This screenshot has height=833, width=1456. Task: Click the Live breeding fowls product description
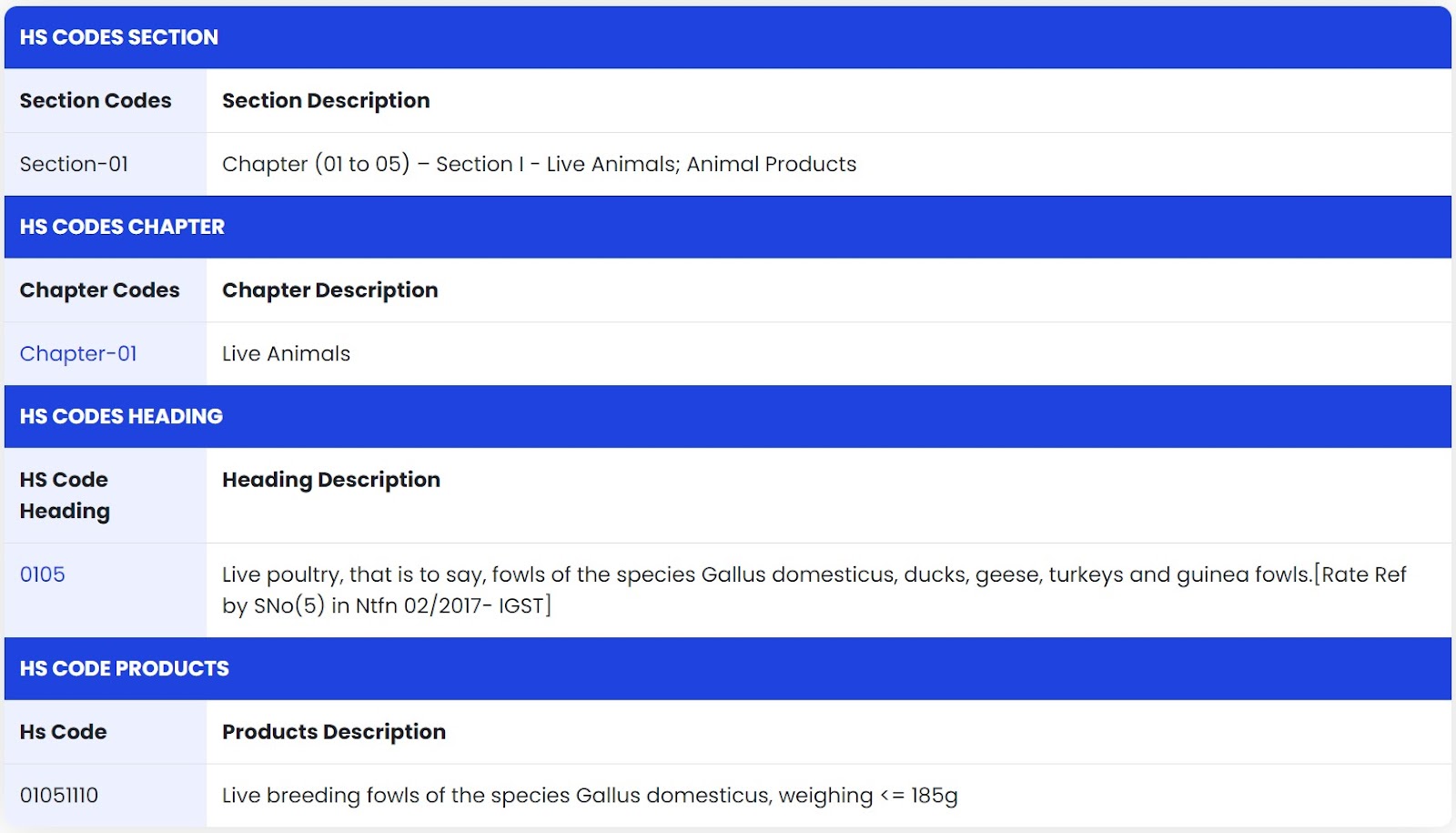[x=590, y=796]
